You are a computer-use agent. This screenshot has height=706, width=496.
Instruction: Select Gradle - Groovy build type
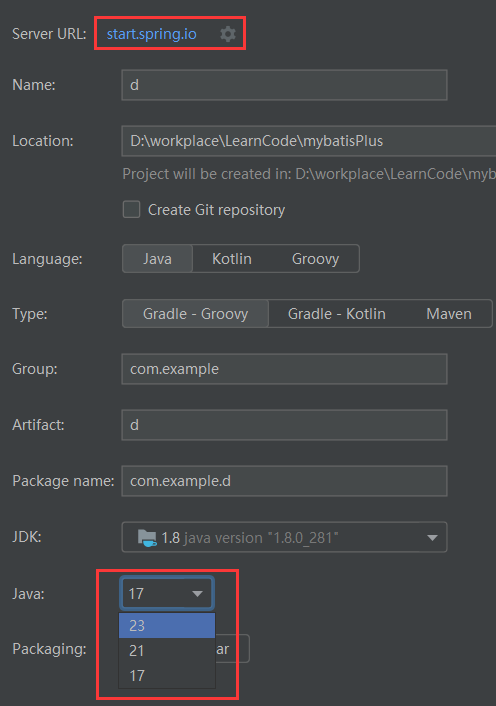(195, 314)
